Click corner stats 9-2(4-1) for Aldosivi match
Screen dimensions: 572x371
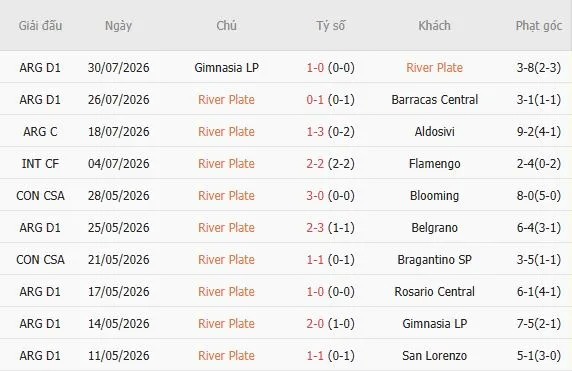538,131
